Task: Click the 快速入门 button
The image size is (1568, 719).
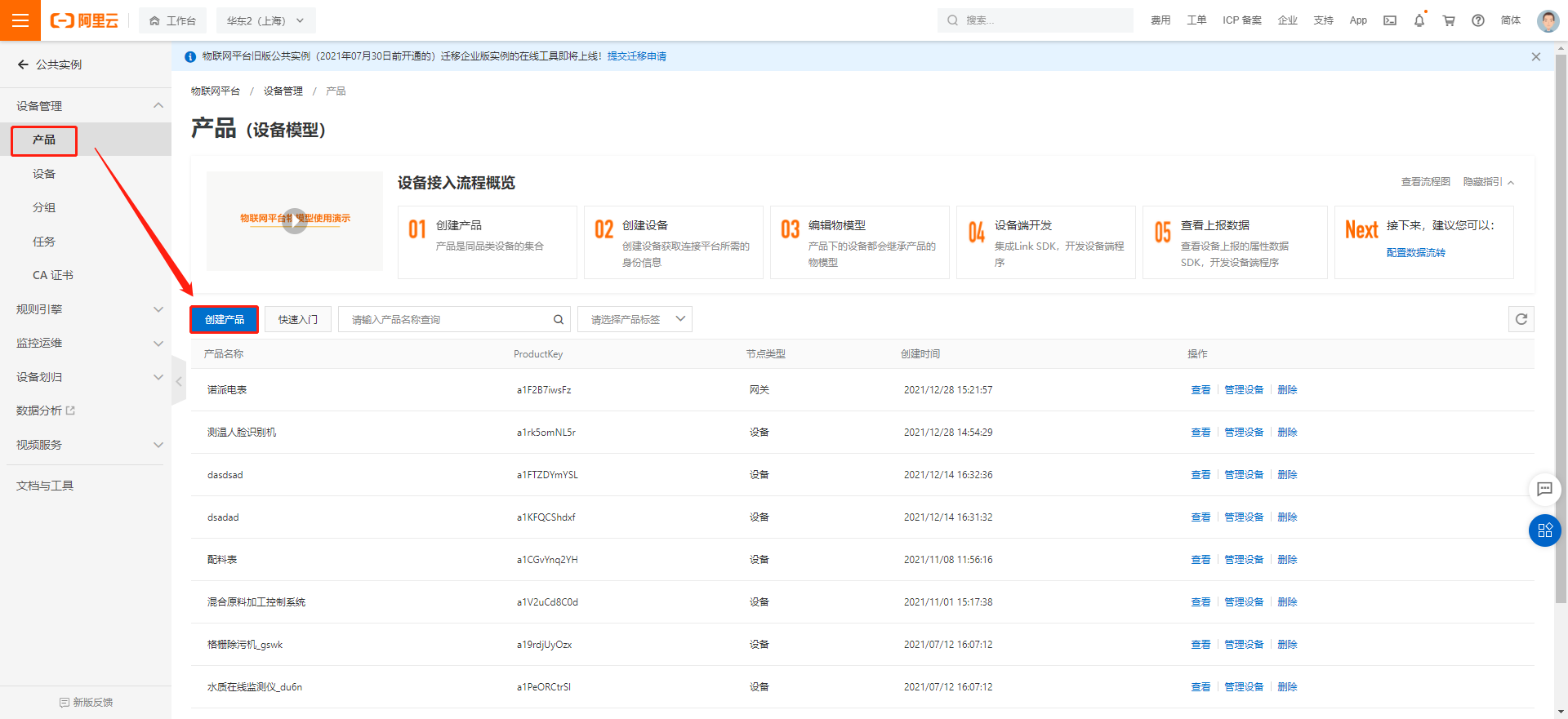Action: pos(298,319)
